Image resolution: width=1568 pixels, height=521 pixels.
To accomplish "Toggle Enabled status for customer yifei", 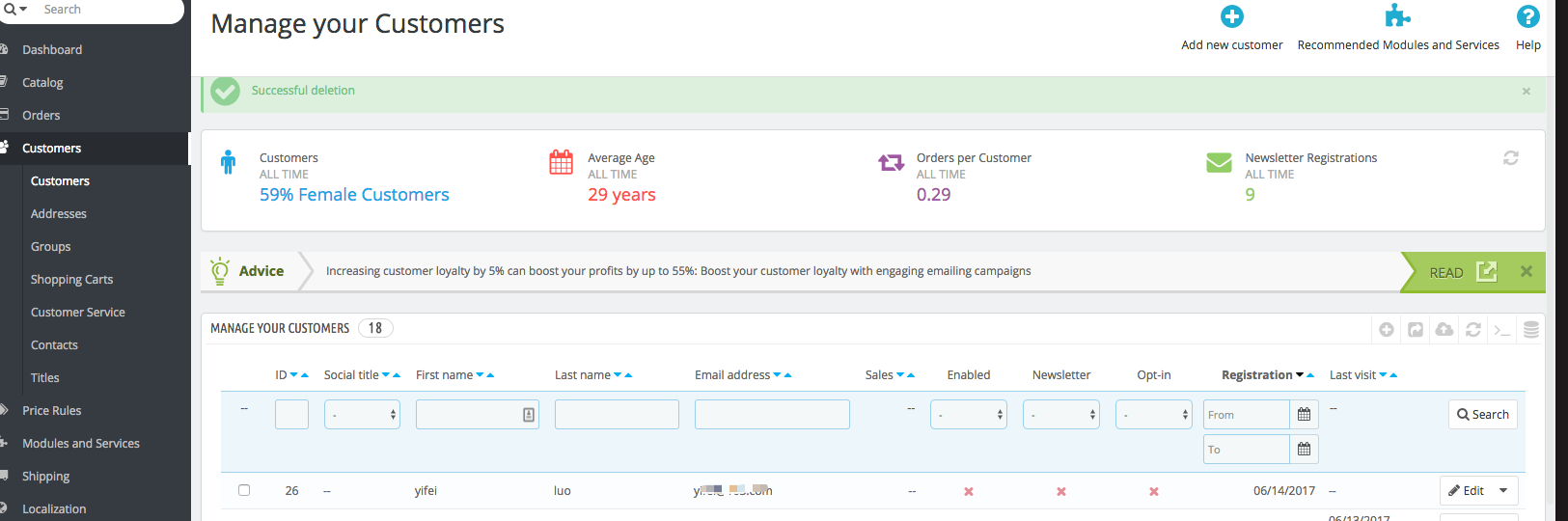I will pos(969,491).
